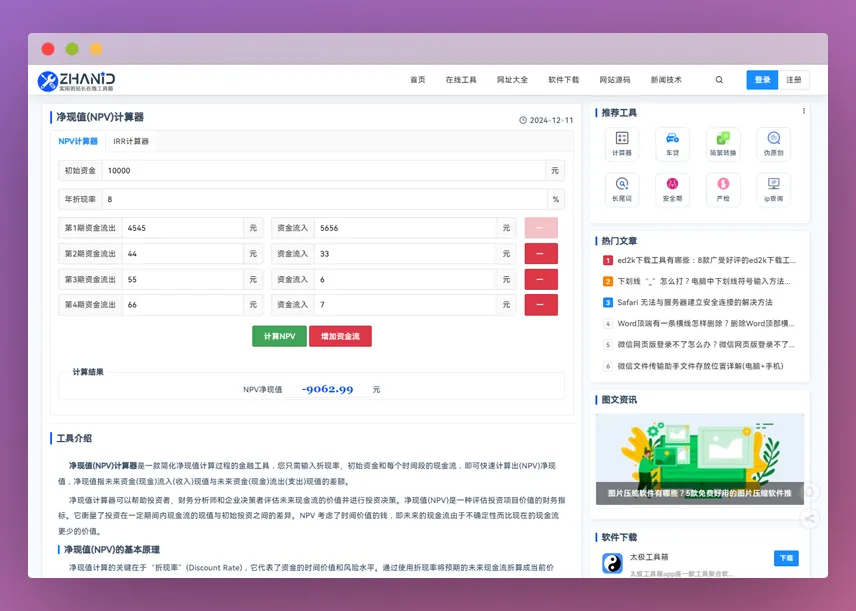Open the ip查询 lookup tool icon

point(774,189)
